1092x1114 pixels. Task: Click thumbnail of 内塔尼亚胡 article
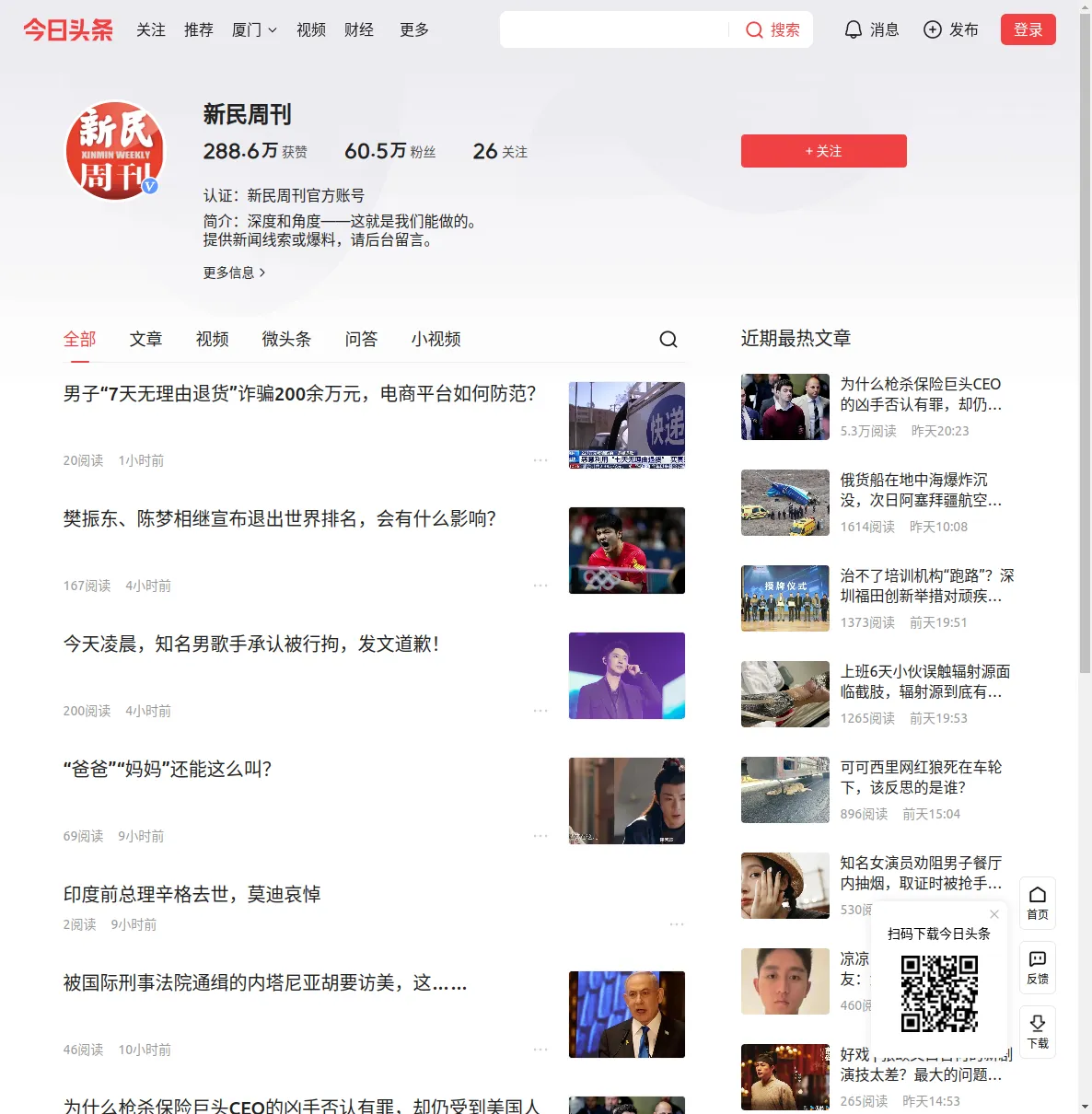[627, 1015]
